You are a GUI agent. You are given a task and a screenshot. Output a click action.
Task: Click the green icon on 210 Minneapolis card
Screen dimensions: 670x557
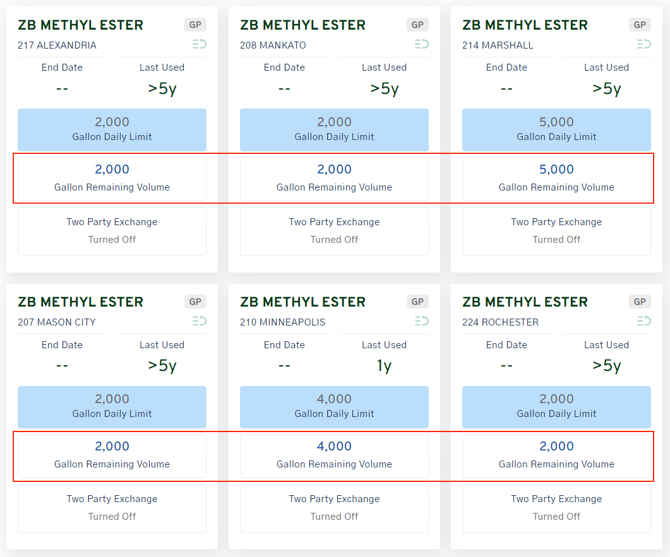click(x=421, y=322)
